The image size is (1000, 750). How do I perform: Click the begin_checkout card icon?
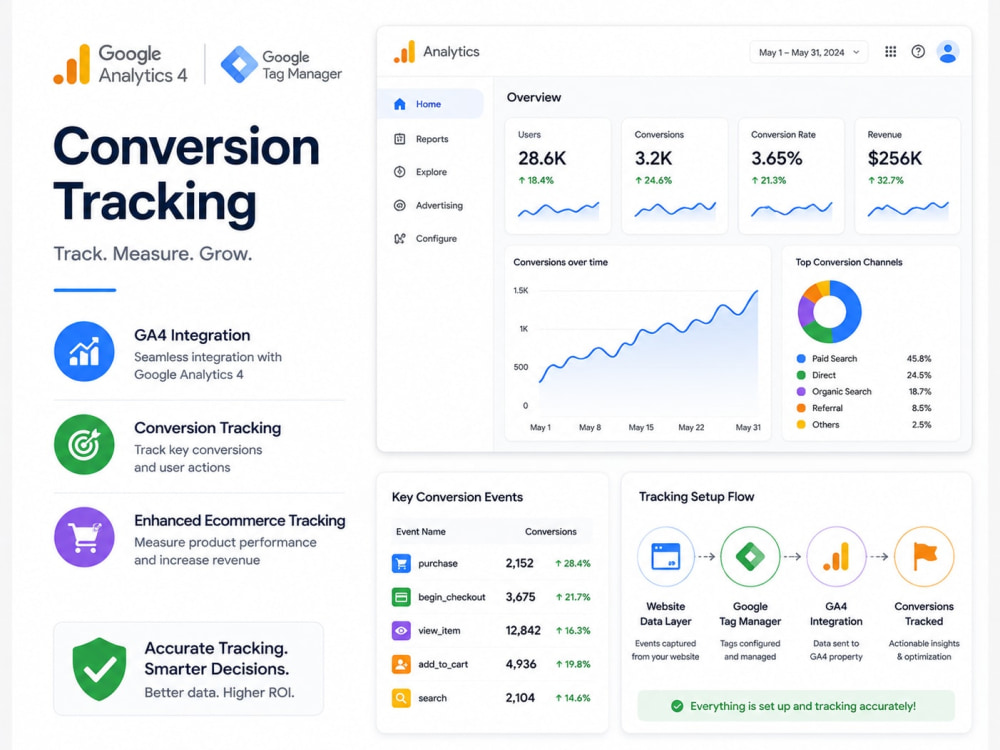(401, 597)
